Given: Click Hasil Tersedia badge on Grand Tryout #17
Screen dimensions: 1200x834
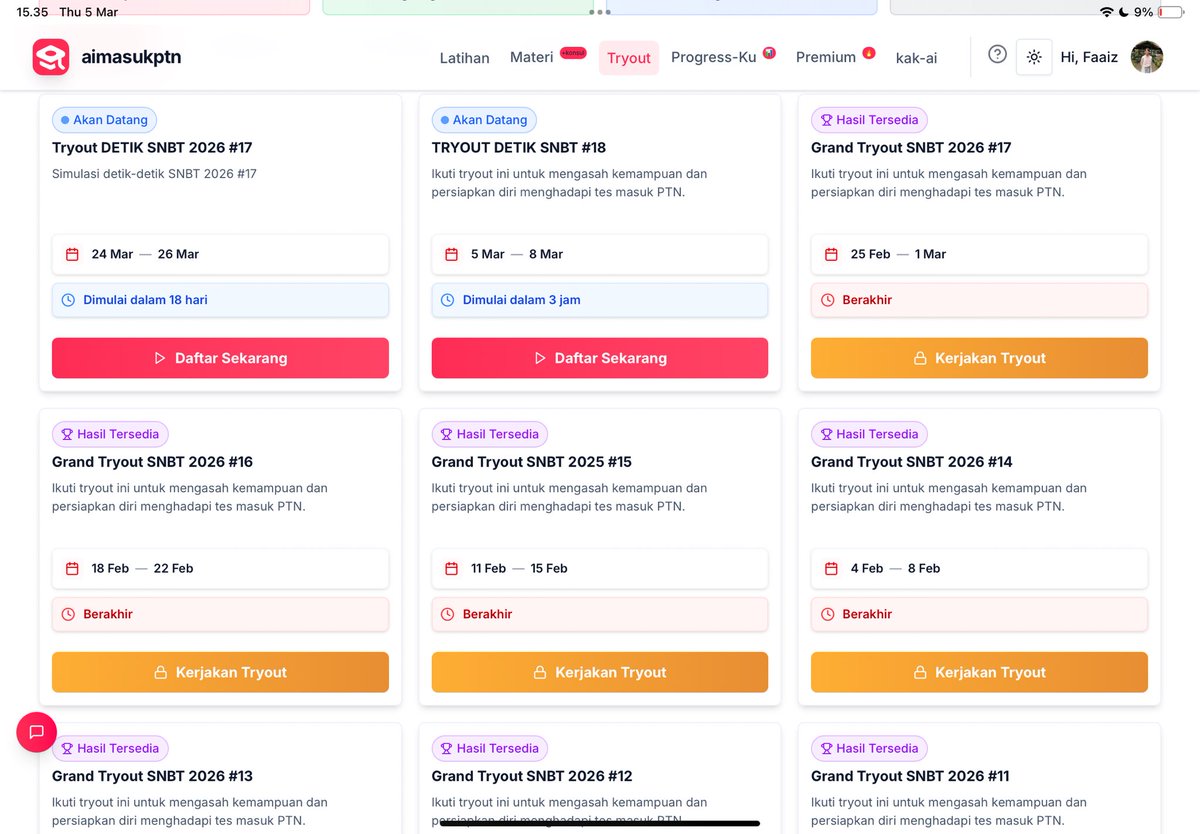Looking at the screenshot, I should 869,120.
